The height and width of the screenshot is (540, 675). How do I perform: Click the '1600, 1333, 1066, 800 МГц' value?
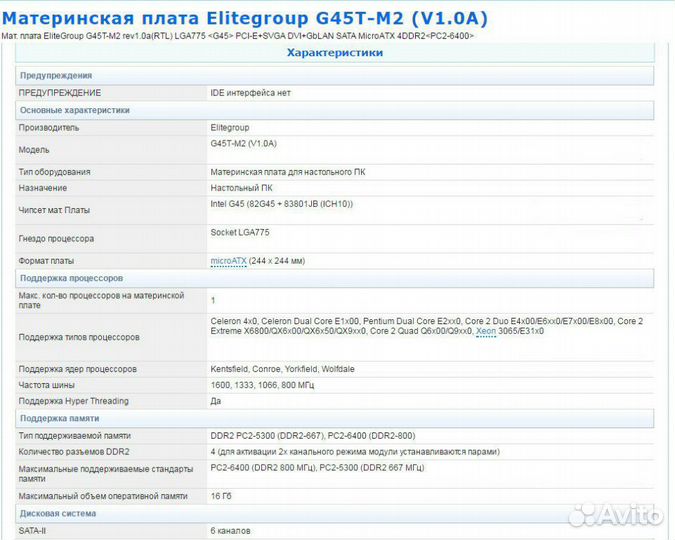coord(262,385)
